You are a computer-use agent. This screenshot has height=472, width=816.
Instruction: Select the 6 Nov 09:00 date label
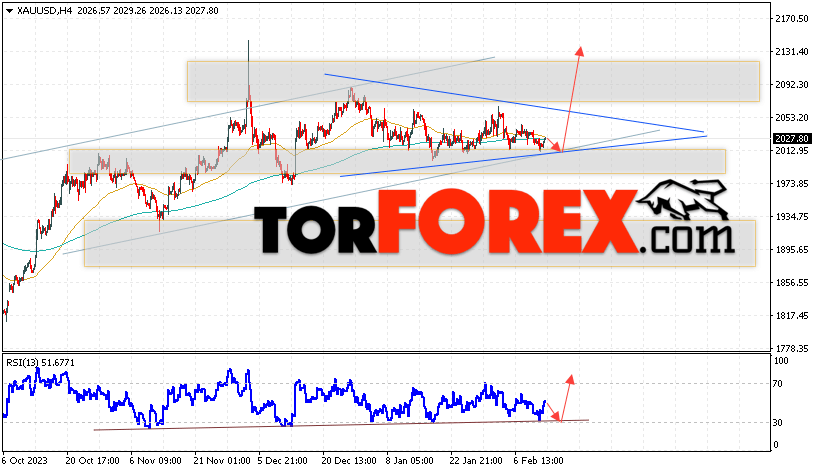(x=155, y=461)
